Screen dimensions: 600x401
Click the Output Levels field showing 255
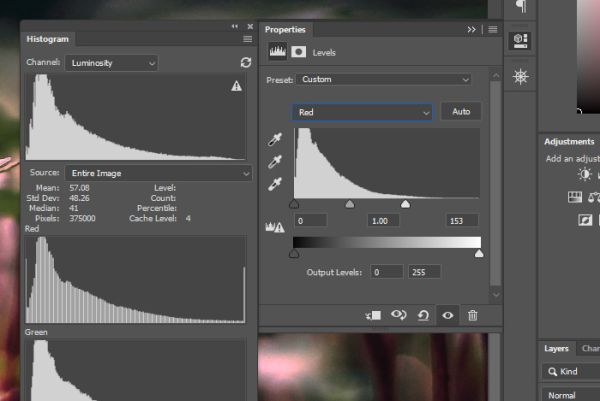point(424,272)
